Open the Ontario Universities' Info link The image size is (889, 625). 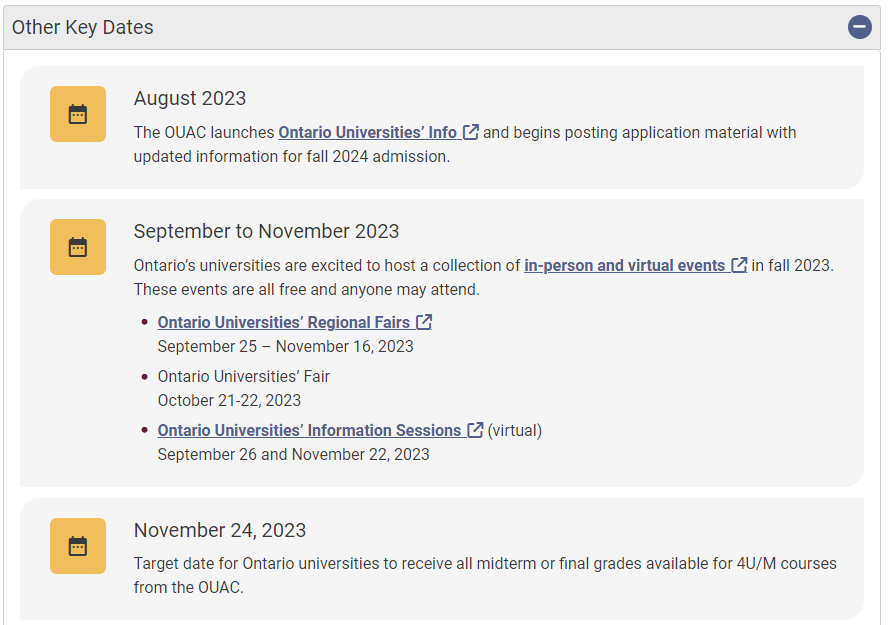[x=367, y=133]
